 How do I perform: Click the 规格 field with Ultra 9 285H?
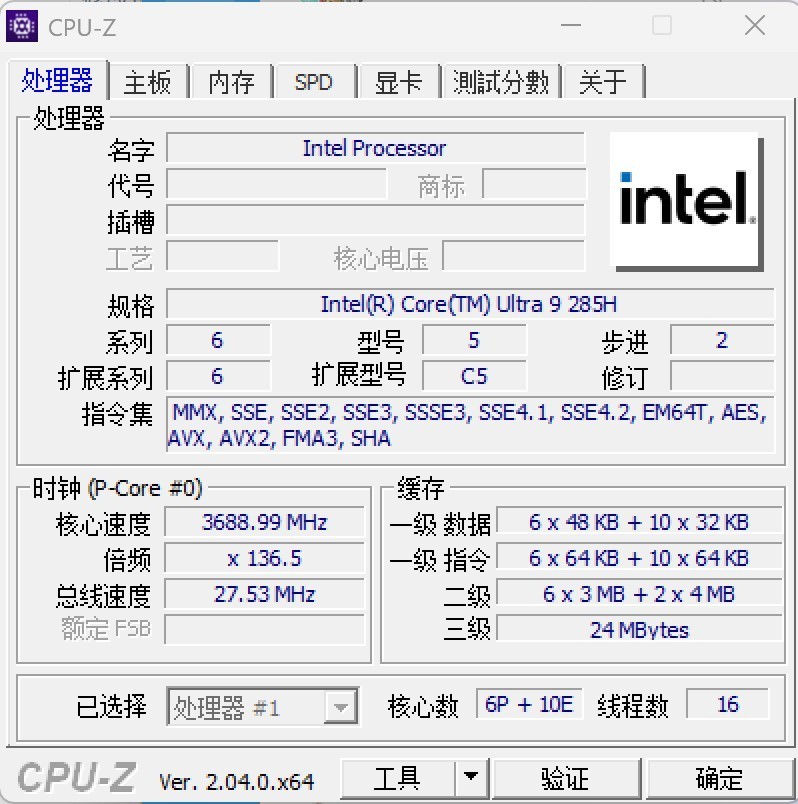click(470, 304)
